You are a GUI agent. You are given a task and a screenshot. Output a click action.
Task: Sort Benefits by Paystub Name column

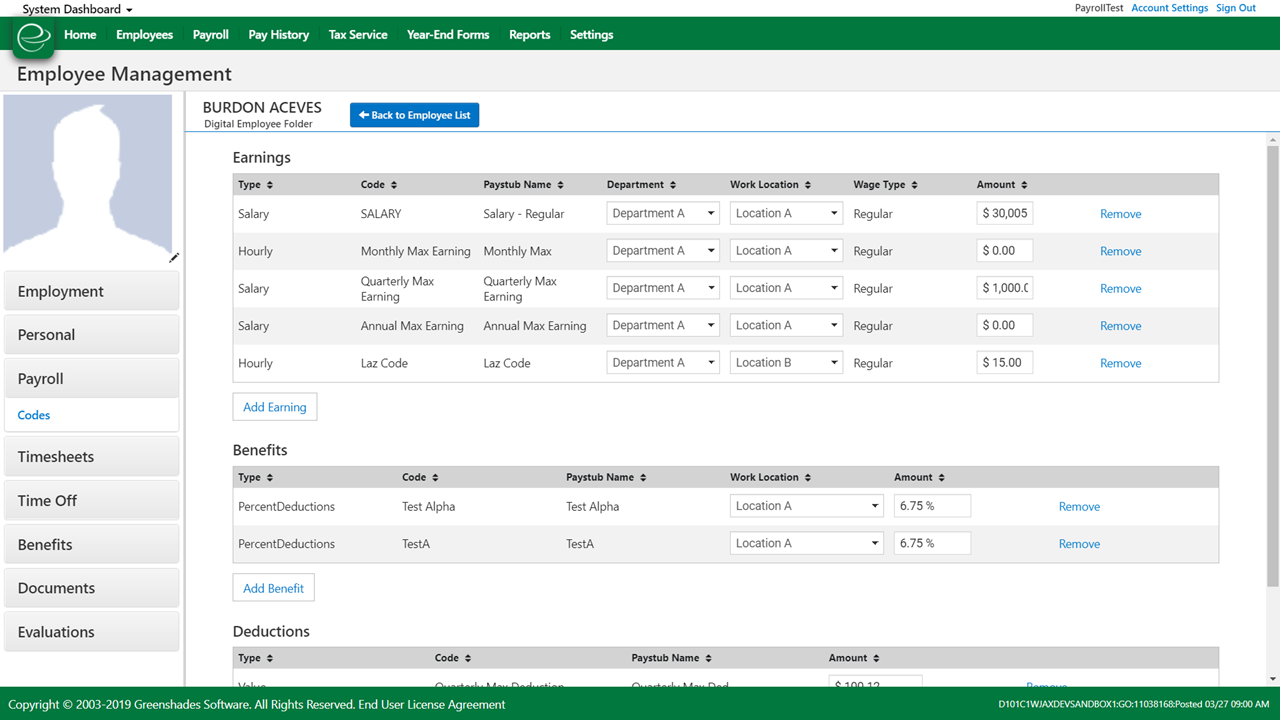(x=643, y=478)
